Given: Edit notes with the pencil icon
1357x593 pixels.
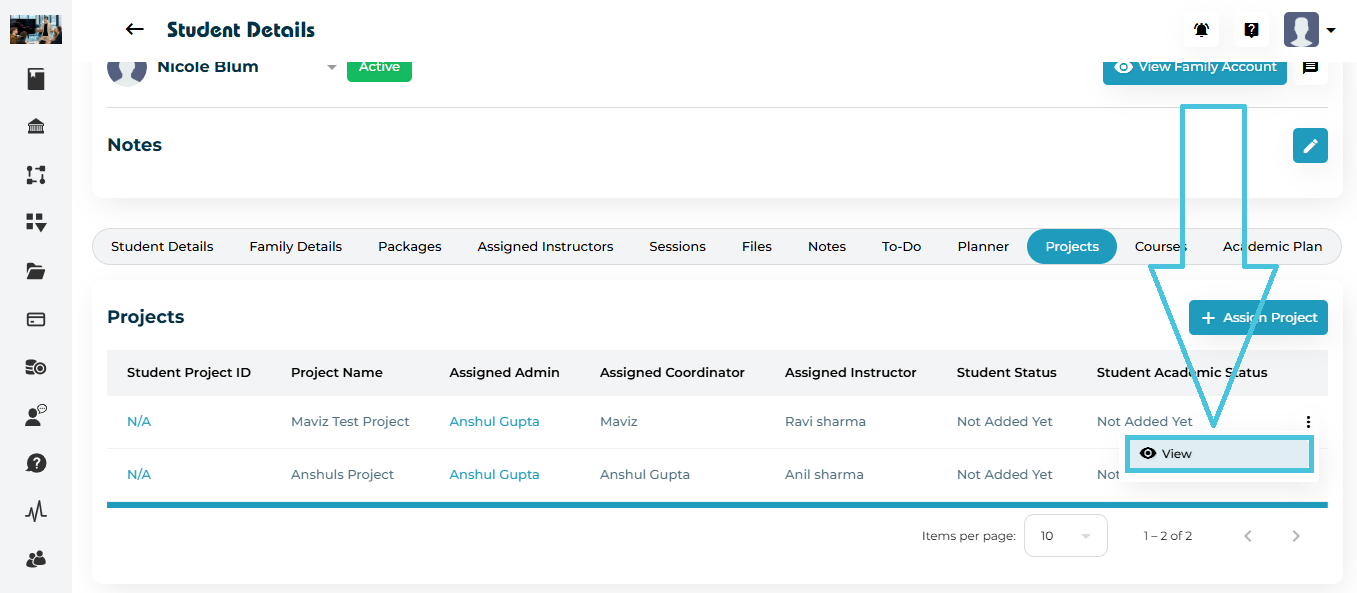Looking at the screenshot, I should coord(1310,146).
